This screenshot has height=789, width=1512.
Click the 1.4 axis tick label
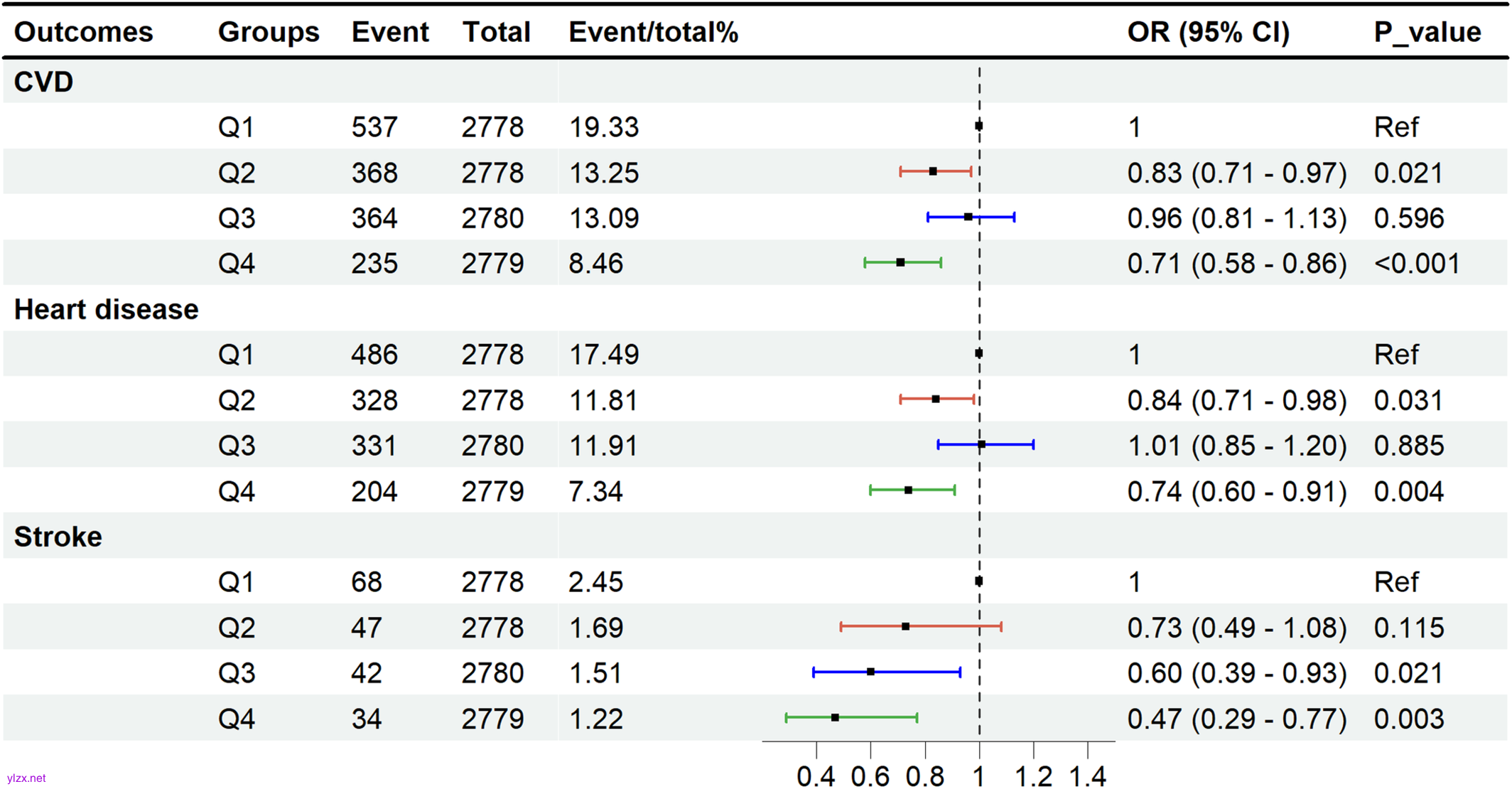1087,776
